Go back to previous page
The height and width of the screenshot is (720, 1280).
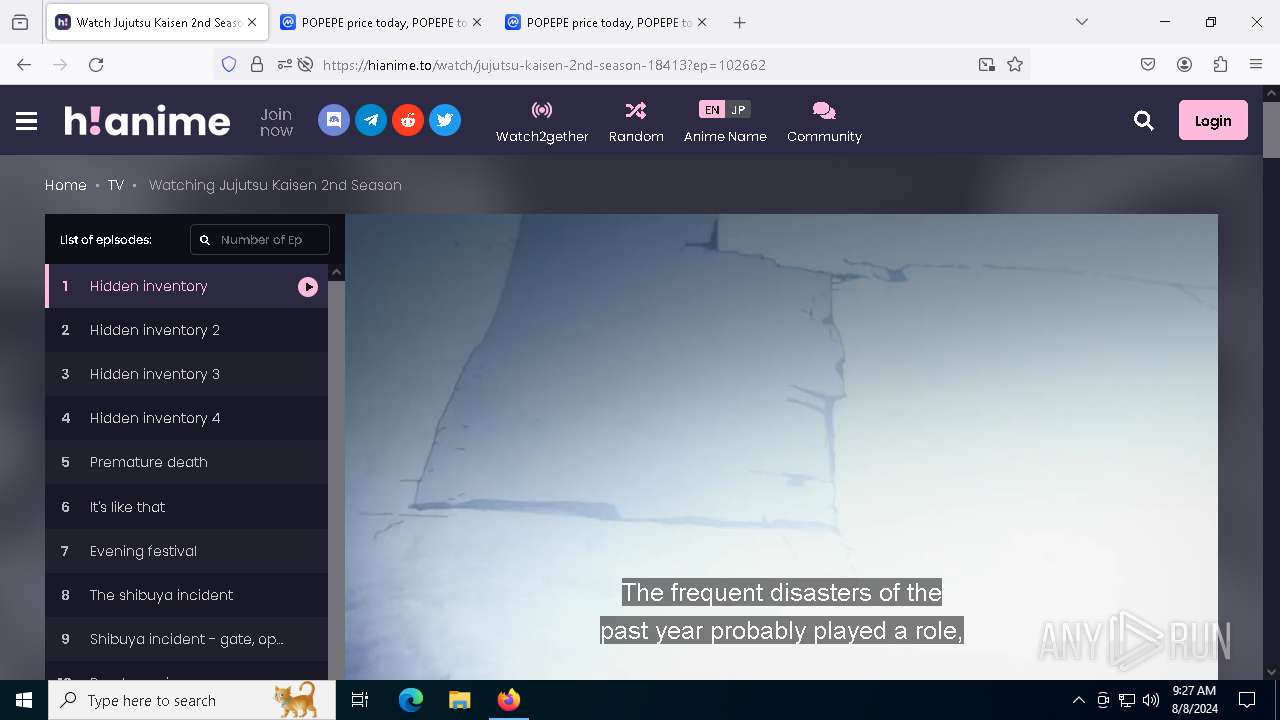[x=24, y=64]
